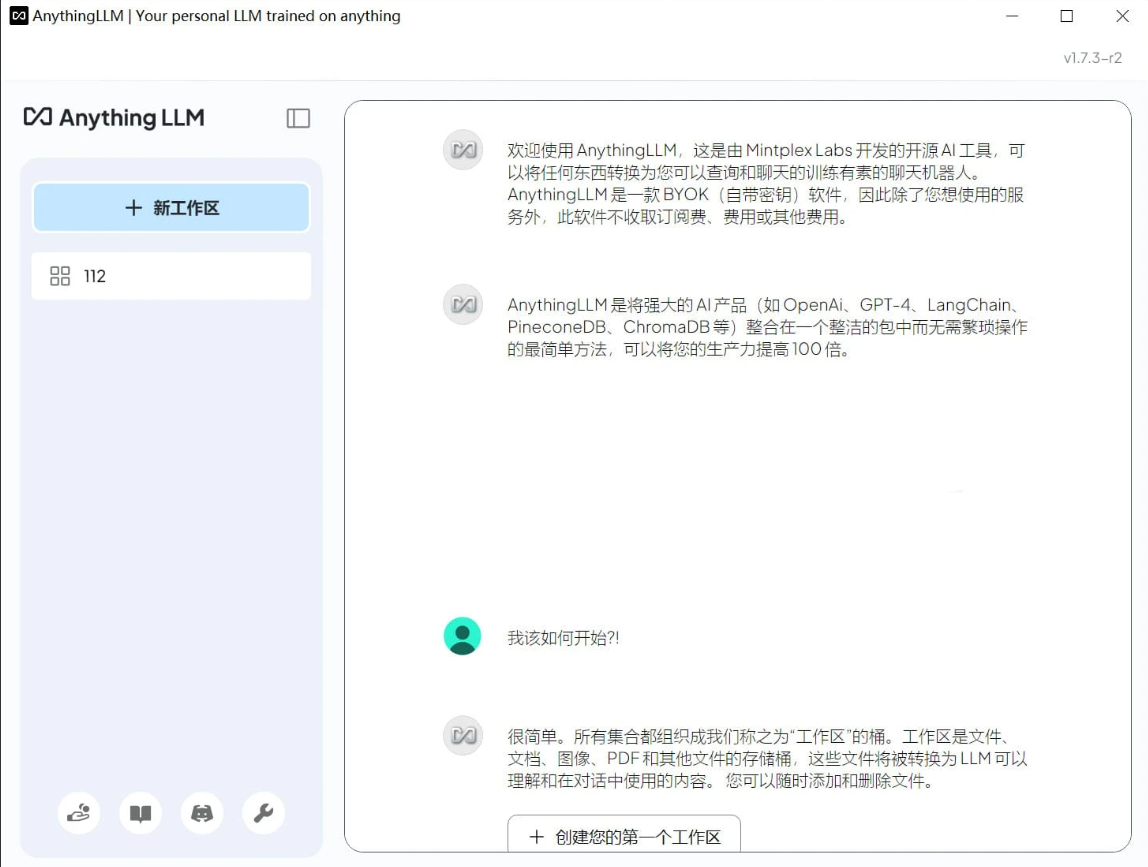This screenshot has width=1148, height=867.
Task: Collapse the sidebar with the panel icon
Action: click(298, 118)
